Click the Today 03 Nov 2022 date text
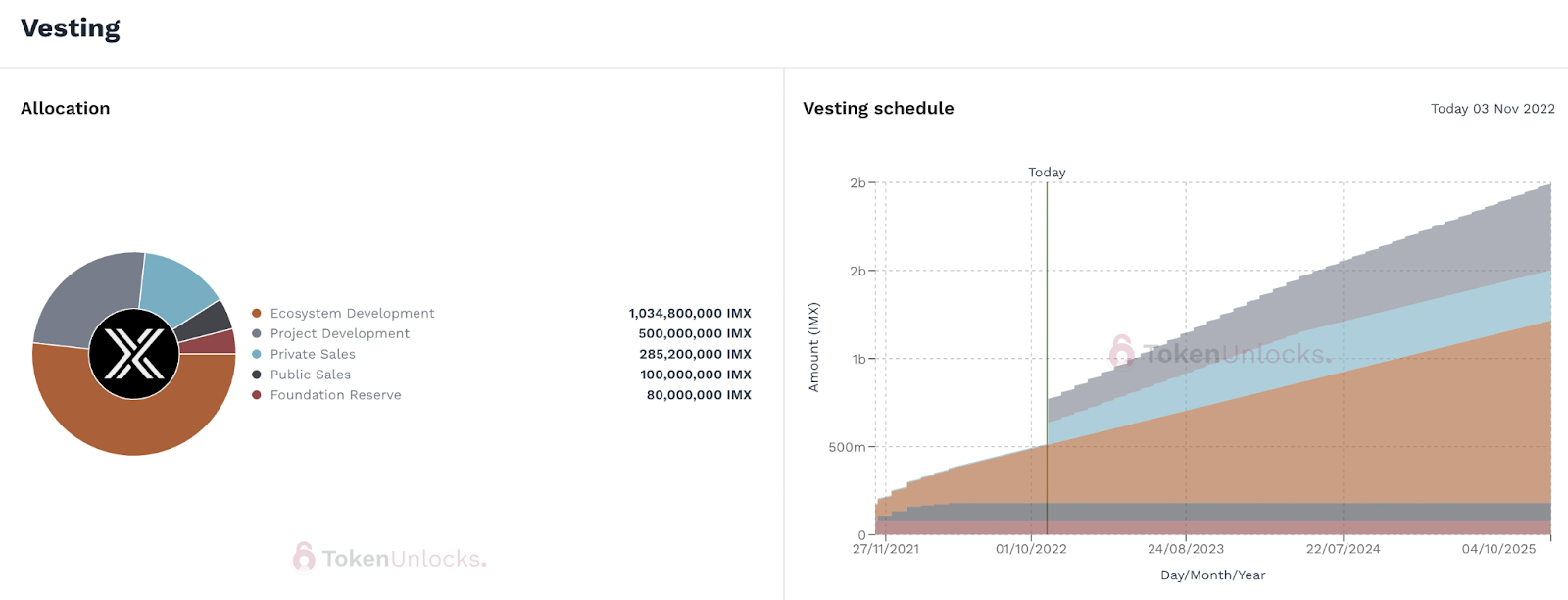Viewport: 1568px width, 600px height. [1493, 109]
